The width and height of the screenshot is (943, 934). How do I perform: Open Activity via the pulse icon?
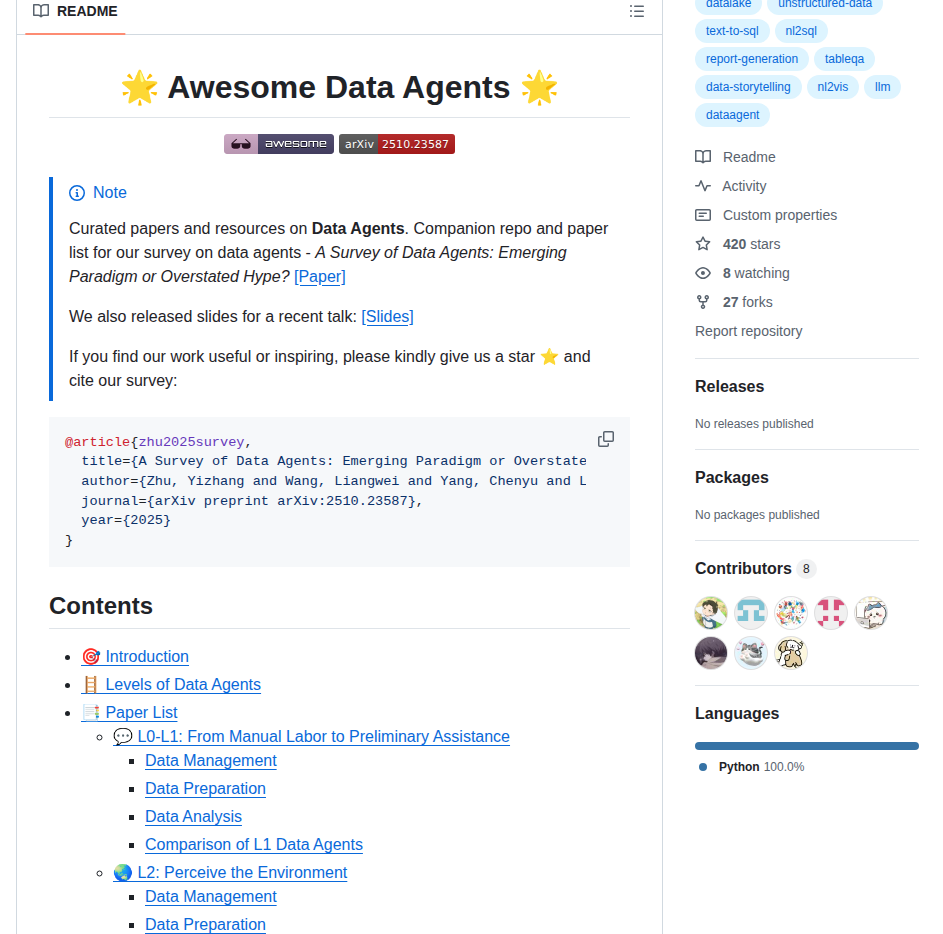click(x=702, y=186)
